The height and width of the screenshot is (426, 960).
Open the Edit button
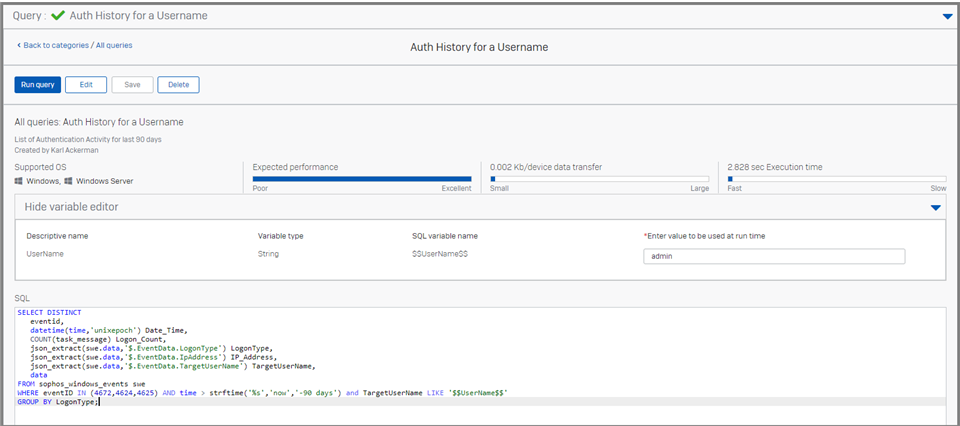(86, 84)
